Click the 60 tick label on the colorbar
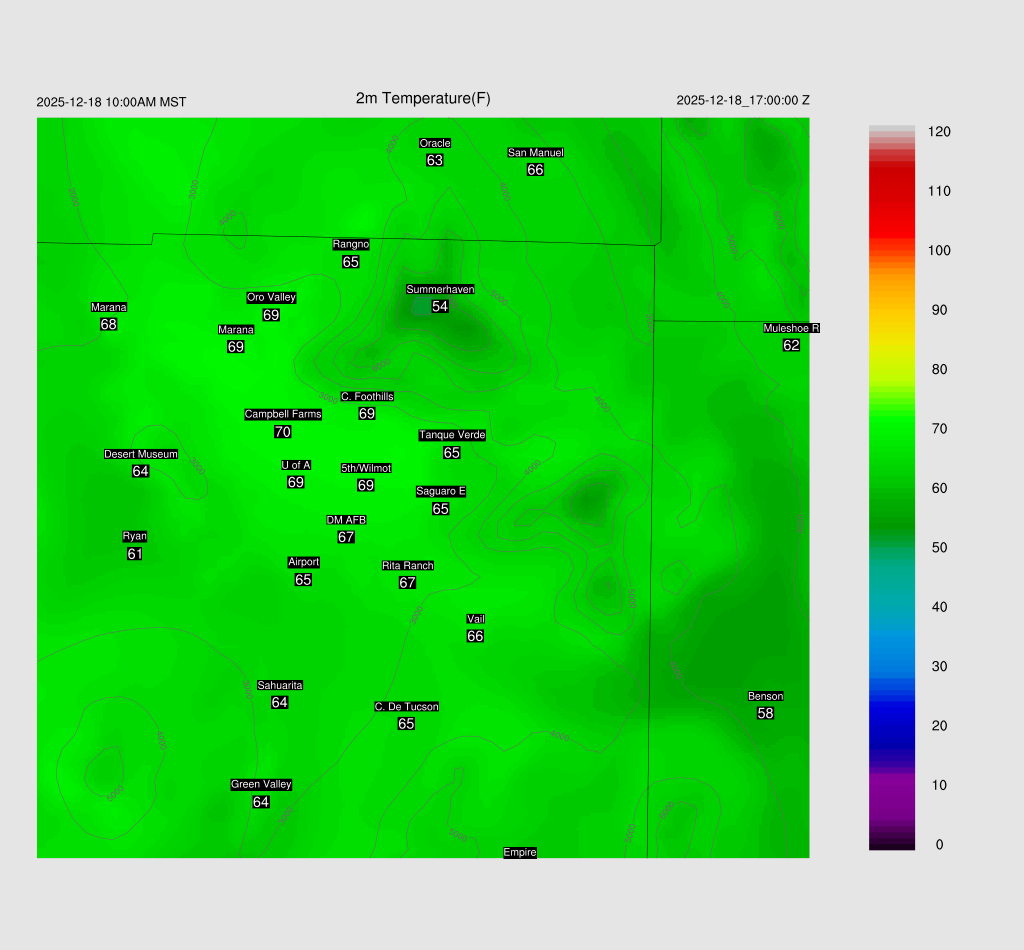This screenshot has height=950, width=1024. (x=938, y=488)
